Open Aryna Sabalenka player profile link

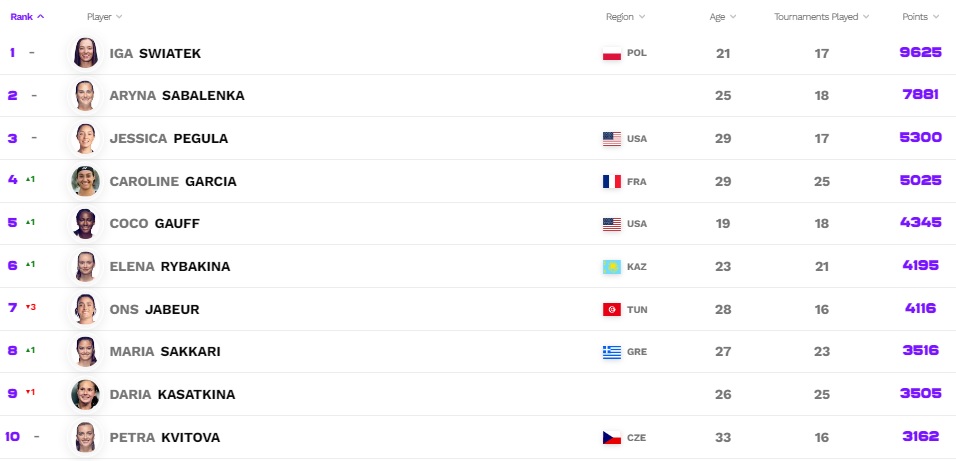tap(177, 96)
